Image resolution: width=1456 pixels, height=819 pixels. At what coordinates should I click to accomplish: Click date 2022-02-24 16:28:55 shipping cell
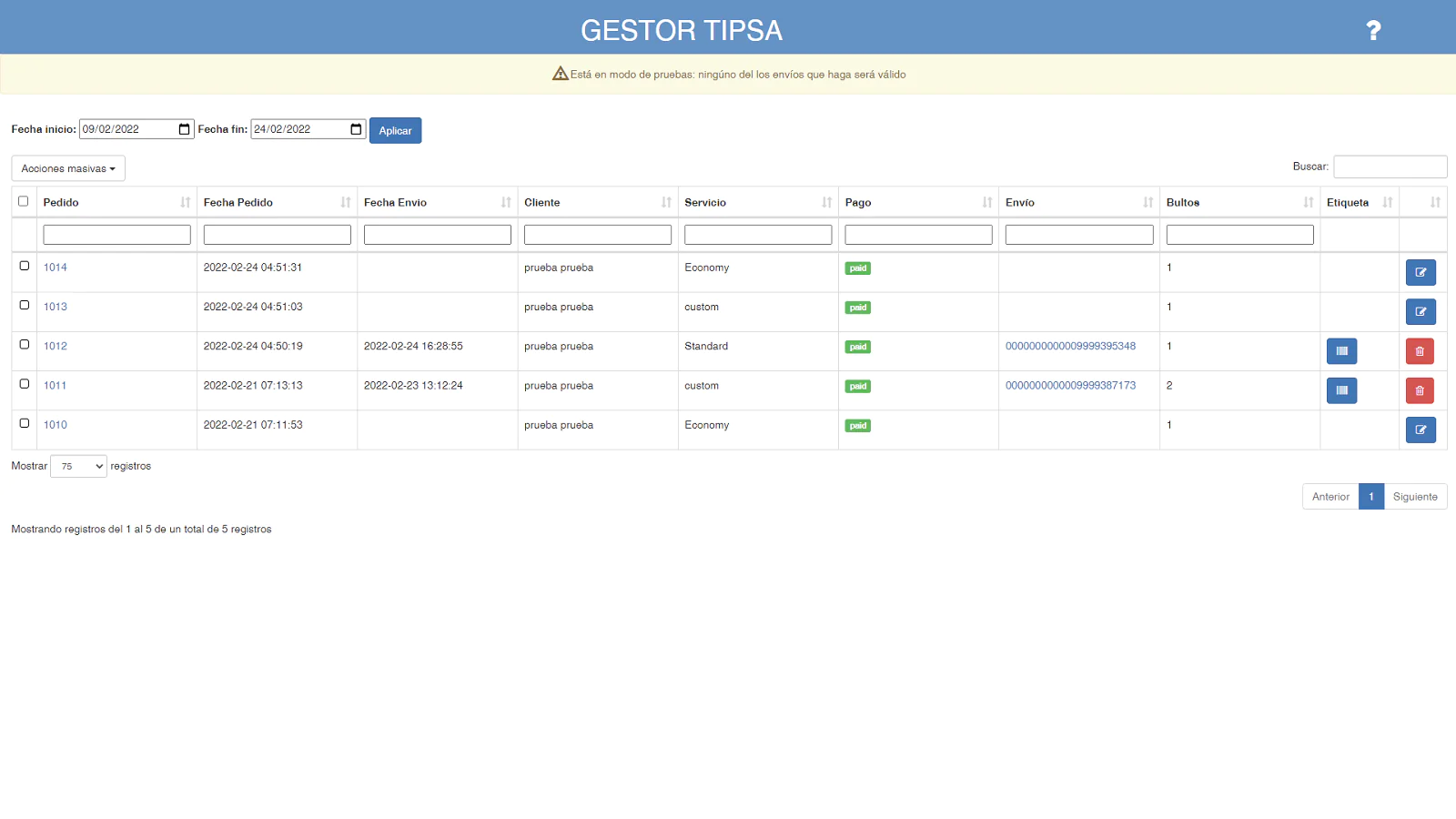coord(413,346)
